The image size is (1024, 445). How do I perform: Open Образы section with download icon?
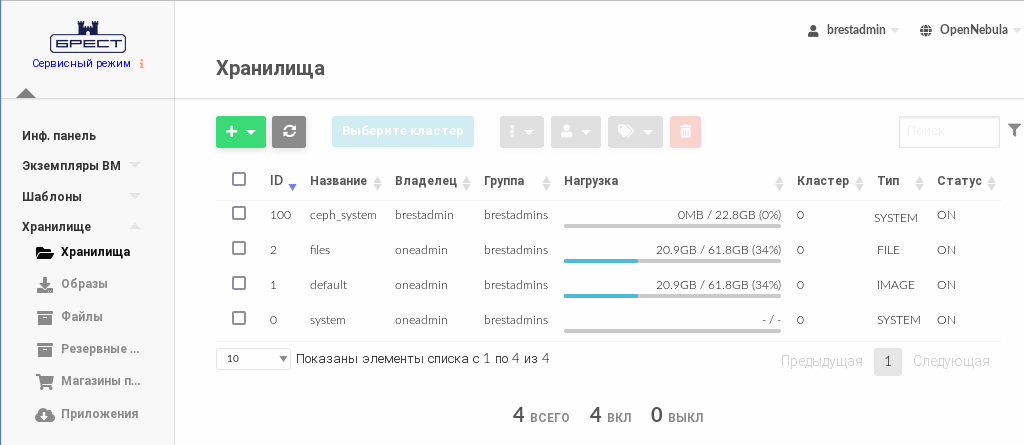coord(84,284)
